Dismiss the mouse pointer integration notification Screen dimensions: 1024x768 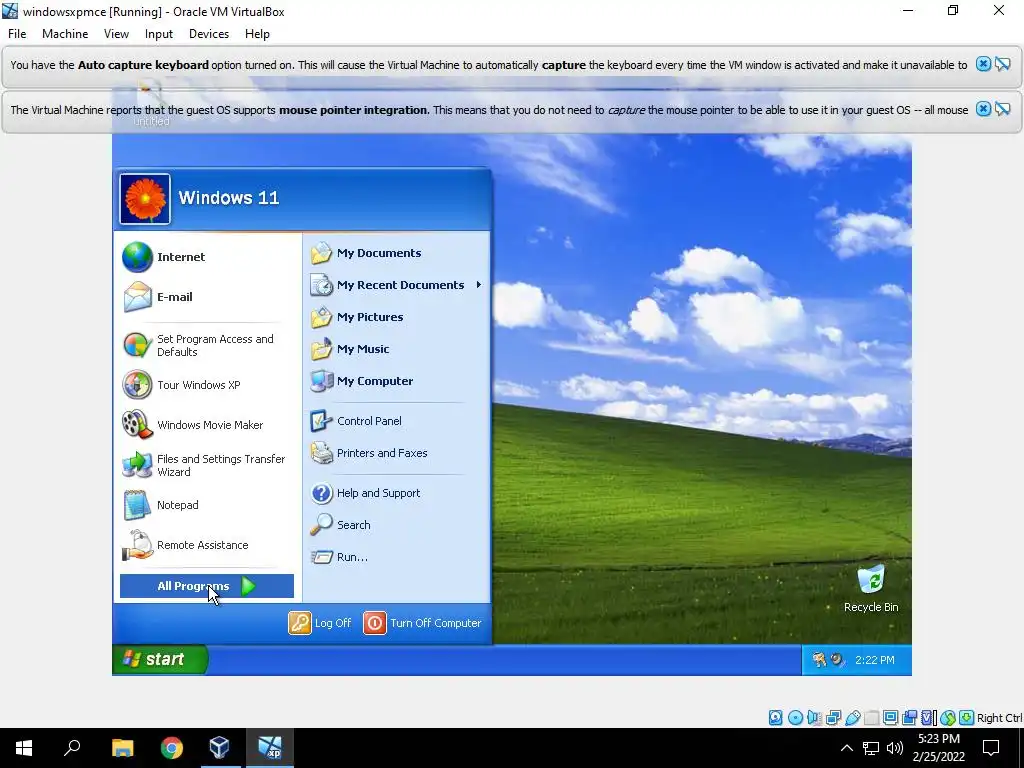click(x=983, y=109)
